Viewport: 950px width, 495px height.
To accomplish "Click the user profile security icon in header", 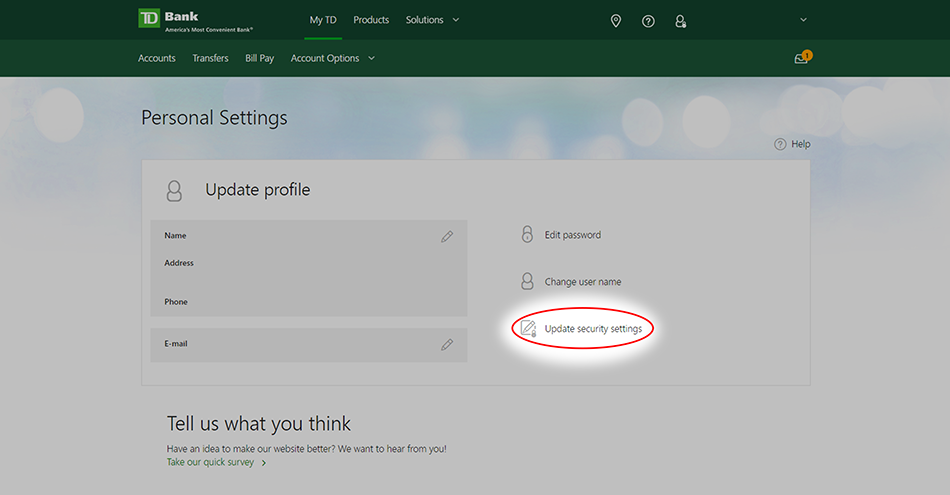I will [680, 21].
